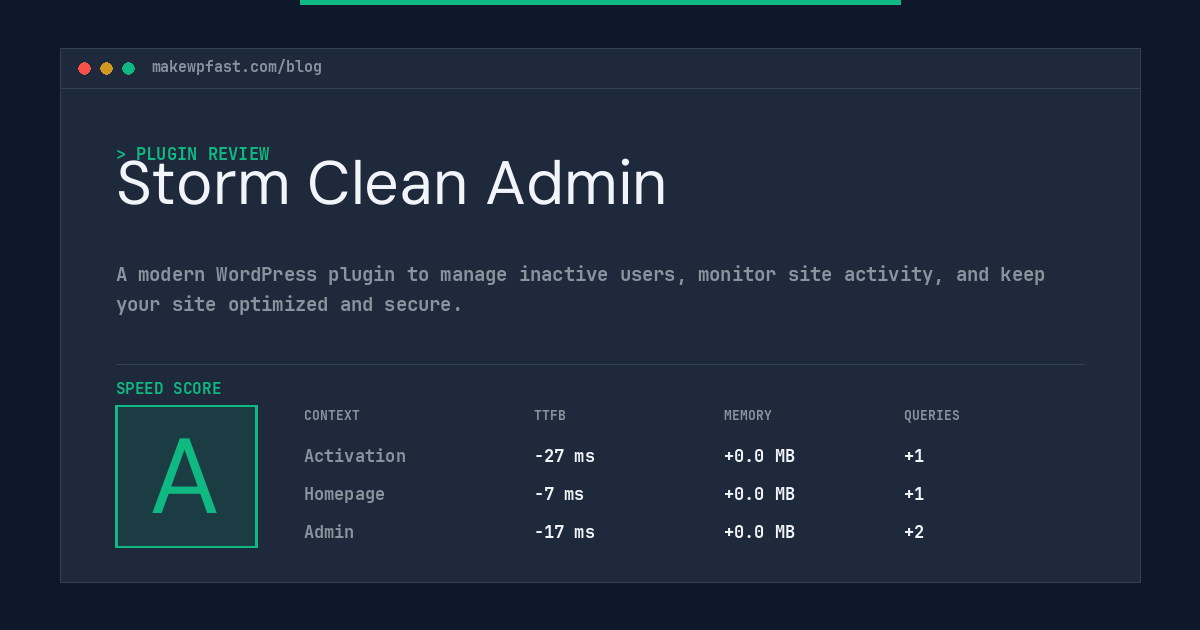Image resolution: width=1200 pixels, height=630 pixels.
Task: Click the plugin description paragraph
Action: (580, 289)
